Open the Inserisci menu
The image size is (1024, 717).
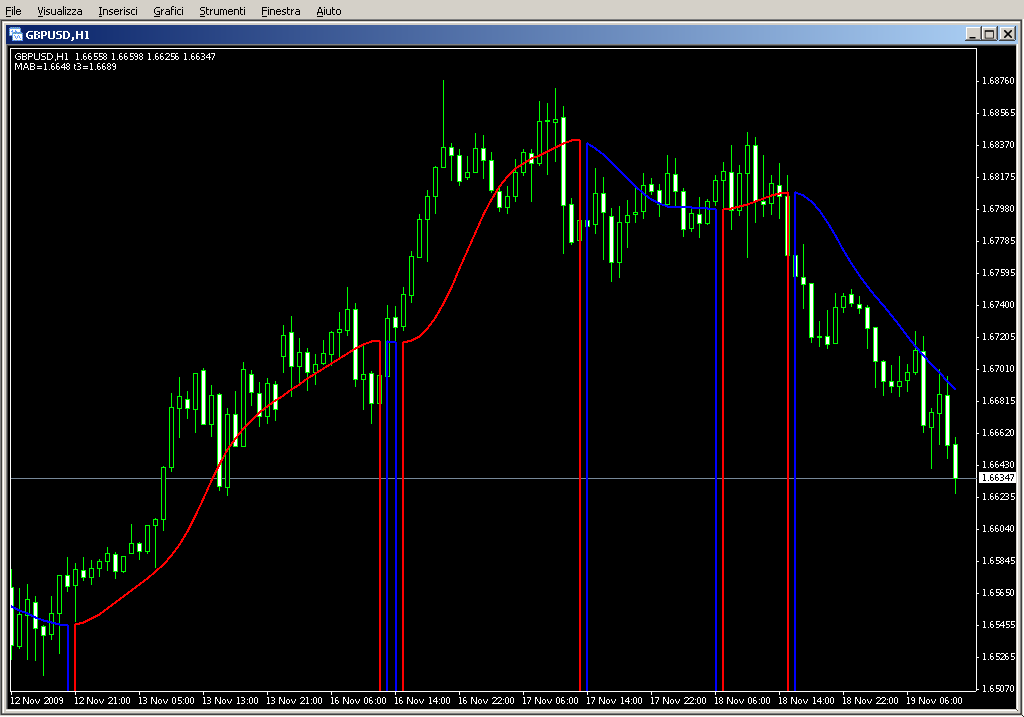pyautogui.click(x=118, y=11)
